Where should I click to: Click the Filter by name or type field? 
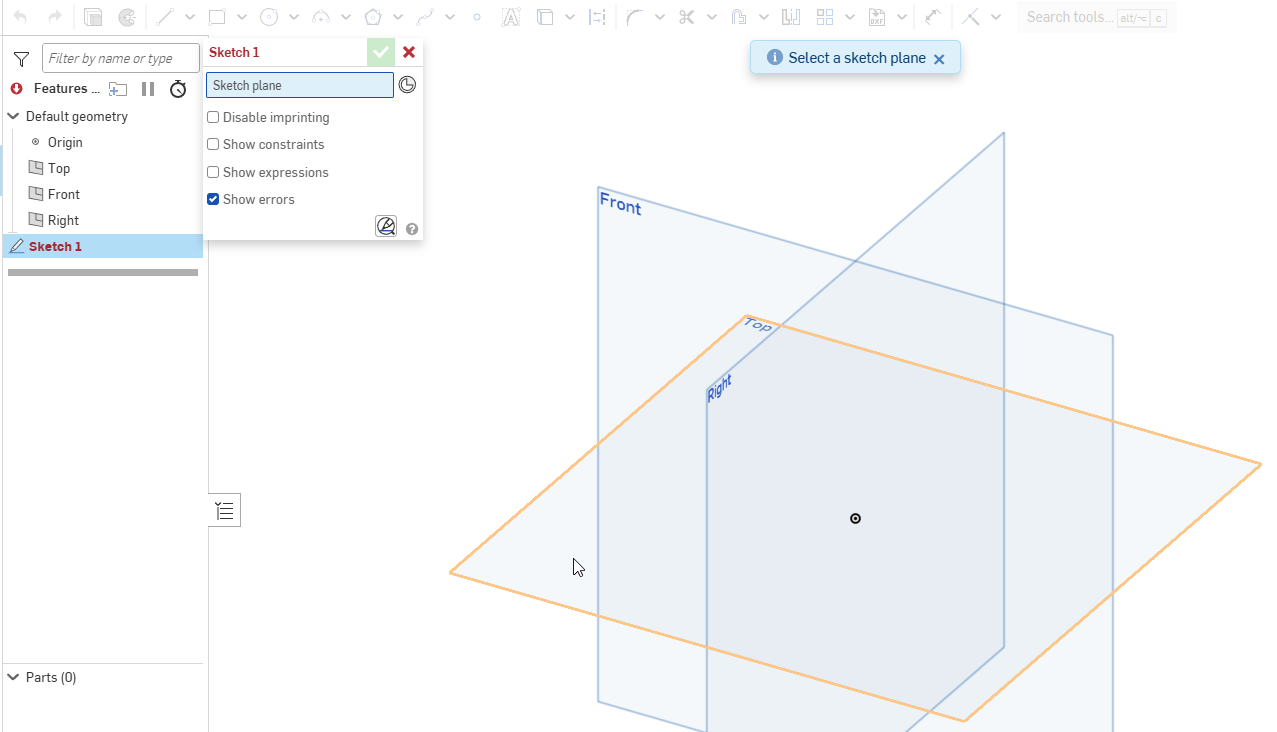tap(120, 59)
